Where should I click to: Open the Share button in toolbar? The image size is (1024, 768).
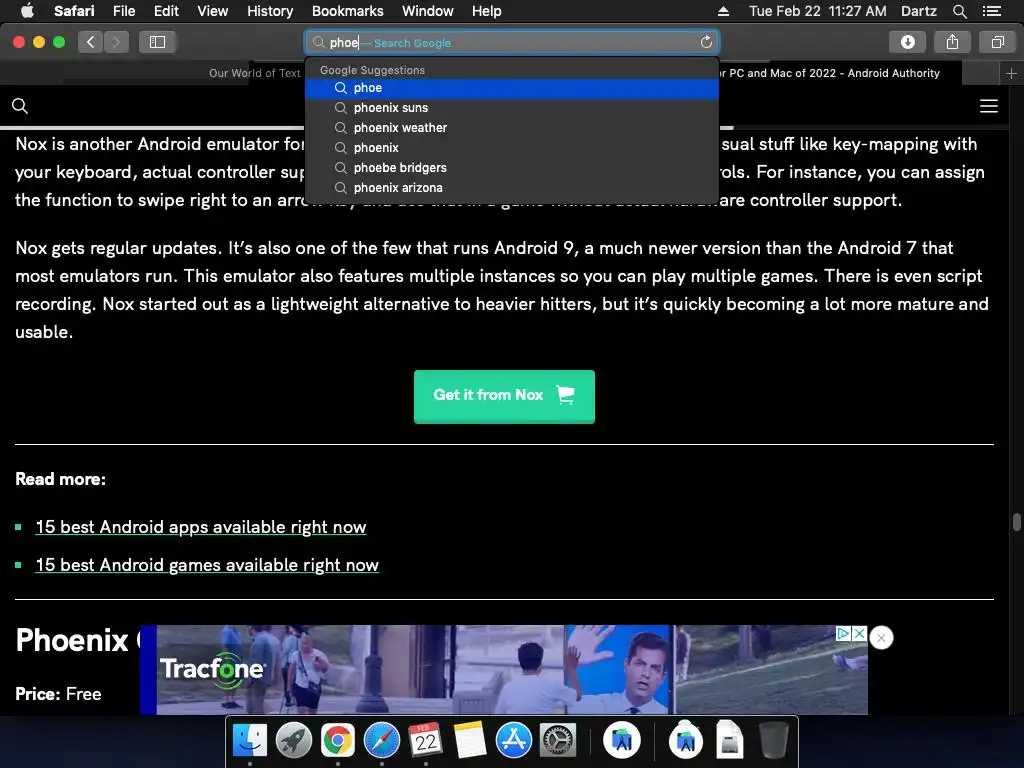click(x=952, y=42)
